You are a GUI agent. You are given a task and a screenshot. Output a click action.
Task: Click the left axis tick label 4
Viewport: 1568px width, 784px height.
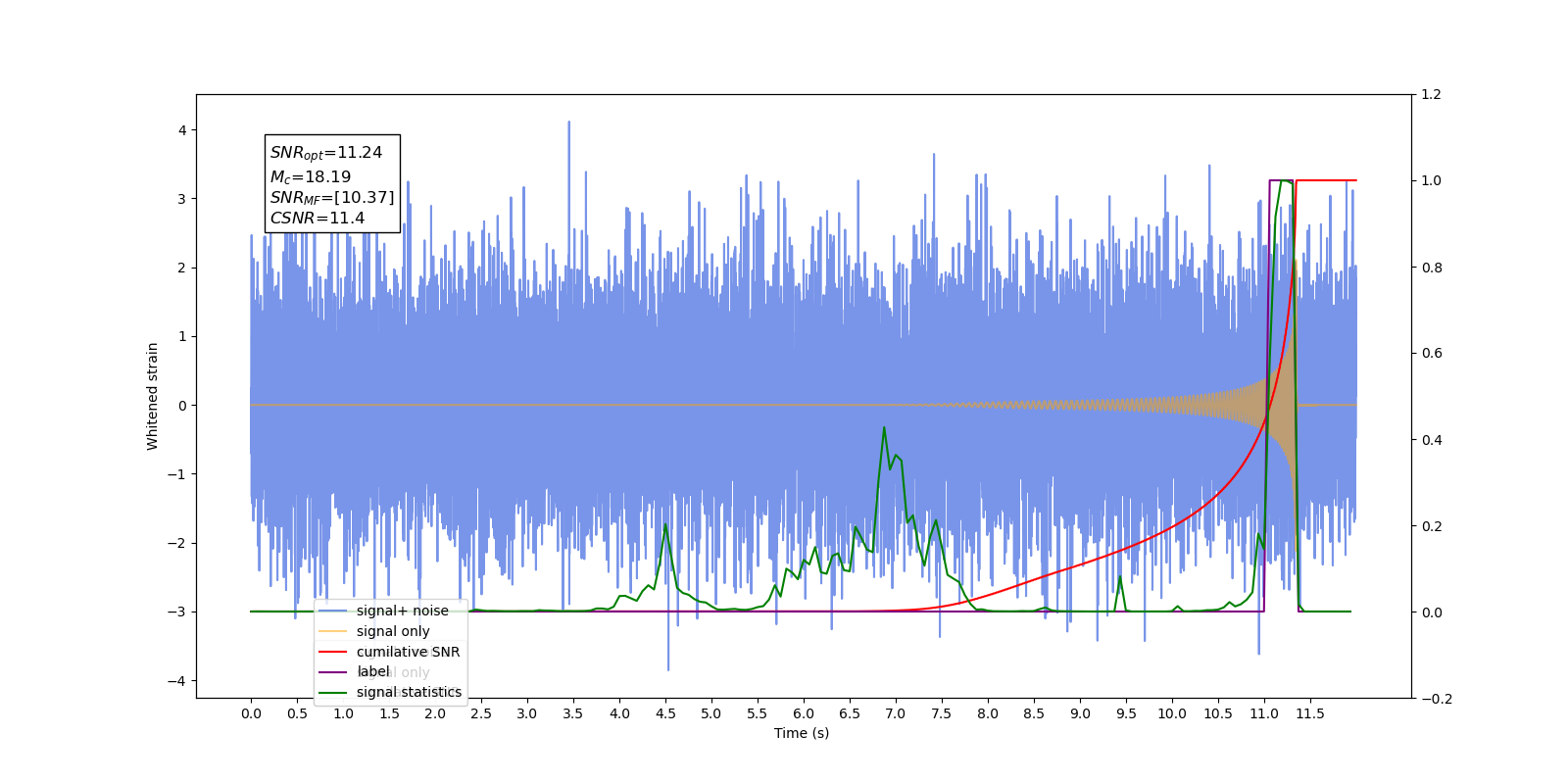click(x=182, y=130)
